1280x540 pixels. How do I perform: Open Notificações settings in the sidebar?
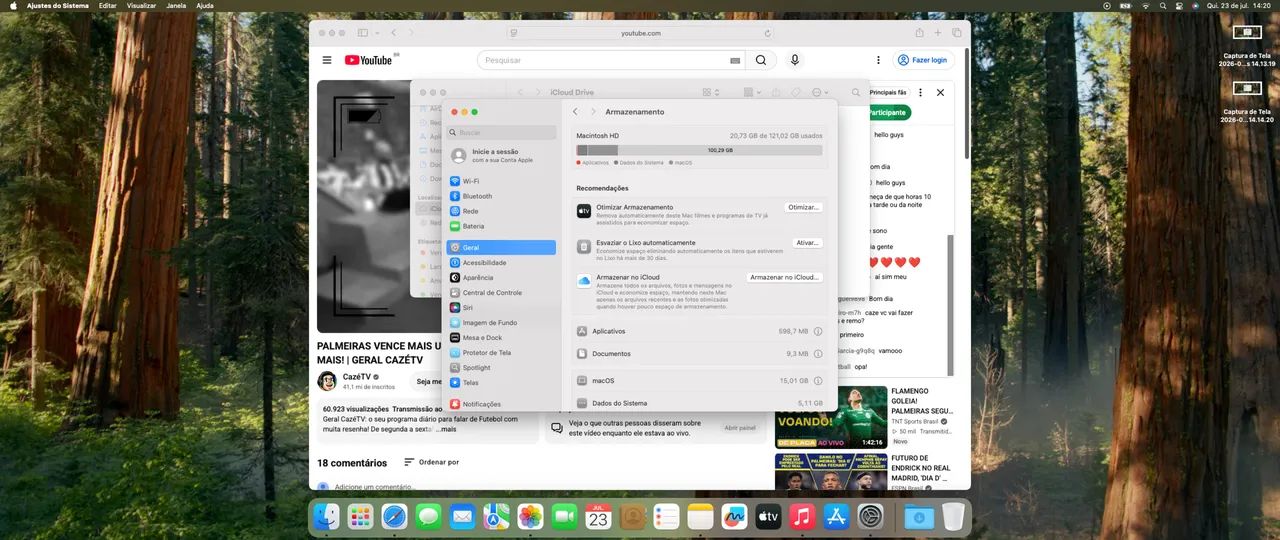coord(501,404)
